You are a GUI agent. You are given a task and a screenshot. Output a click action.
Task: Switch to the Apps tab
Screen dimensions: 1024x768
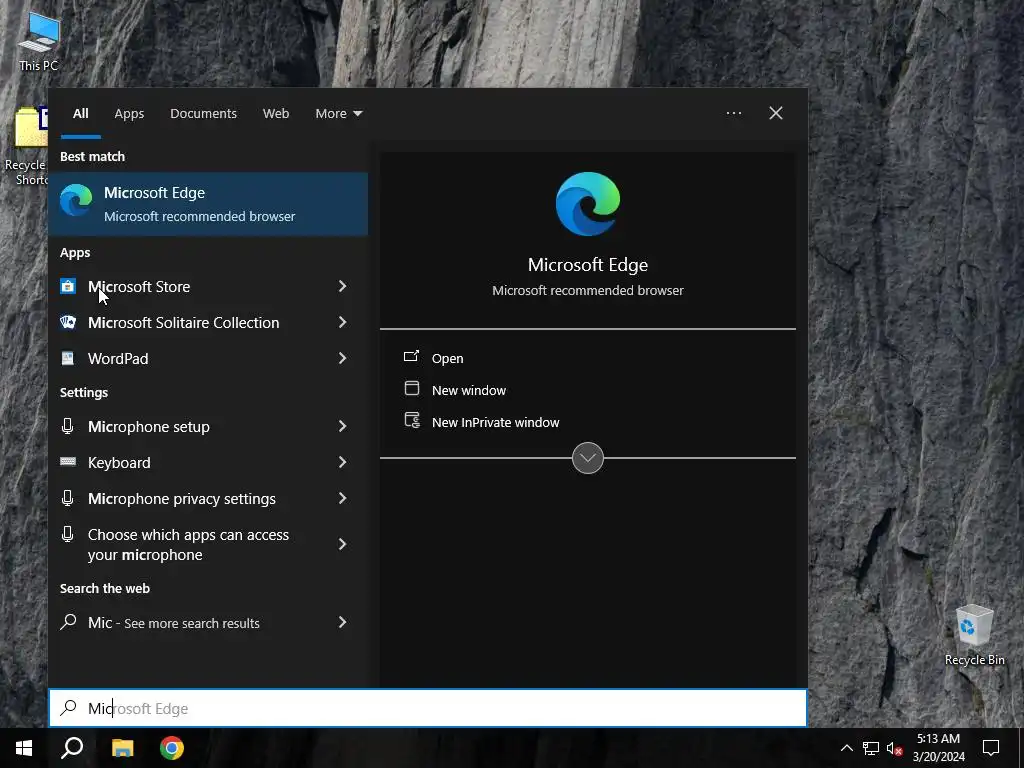tap(129, 114)
